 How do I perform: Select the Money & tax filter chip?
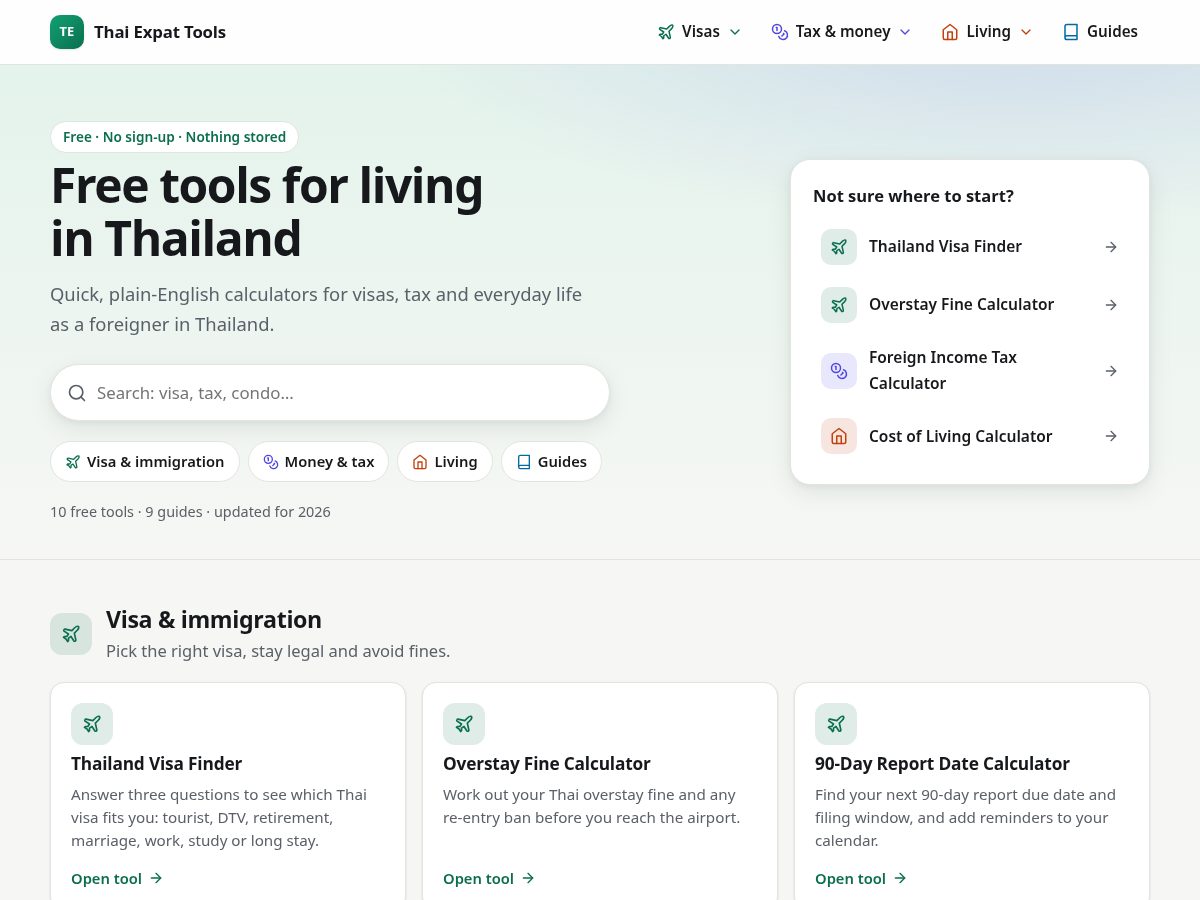(x=318, y=462)
